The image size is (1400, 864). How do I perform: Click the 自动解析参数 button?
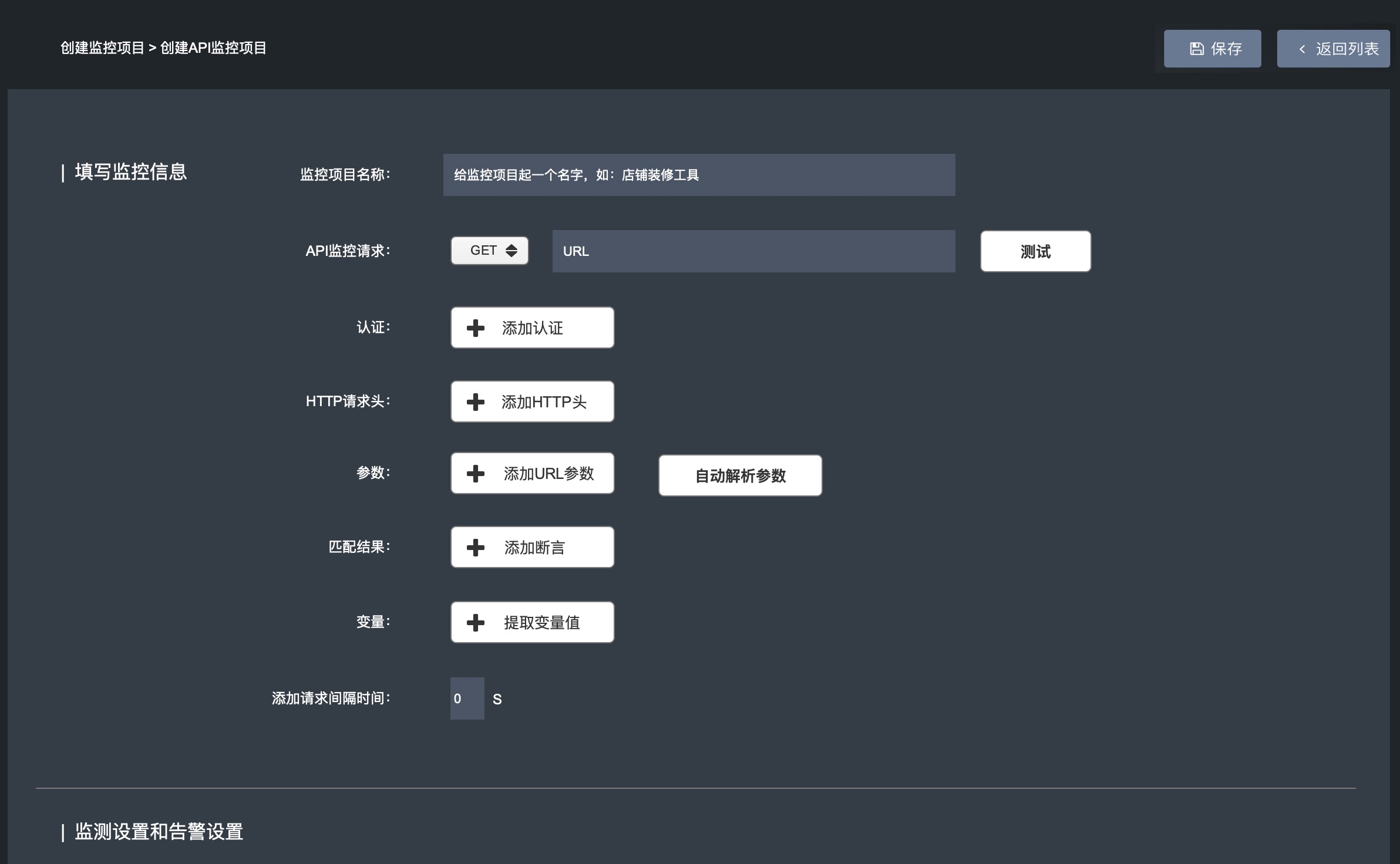[x=740, y=476]
